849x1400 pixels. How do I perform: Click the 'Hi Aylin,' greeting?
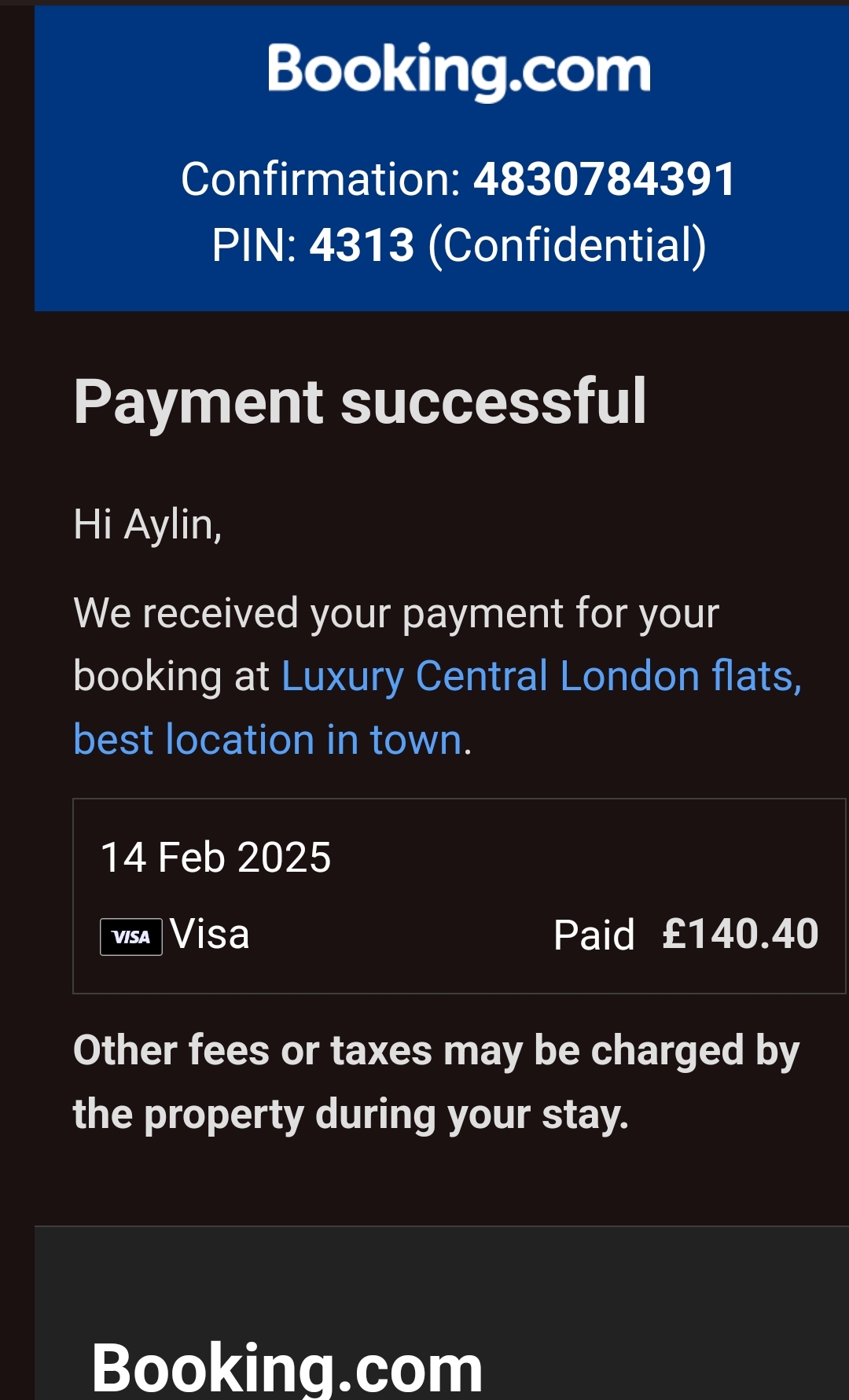pos(148,524)
